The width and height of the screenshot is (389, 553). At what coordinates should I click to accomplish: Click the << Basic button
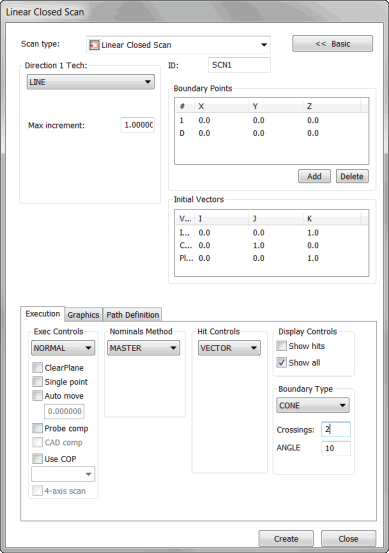(332, 44)
